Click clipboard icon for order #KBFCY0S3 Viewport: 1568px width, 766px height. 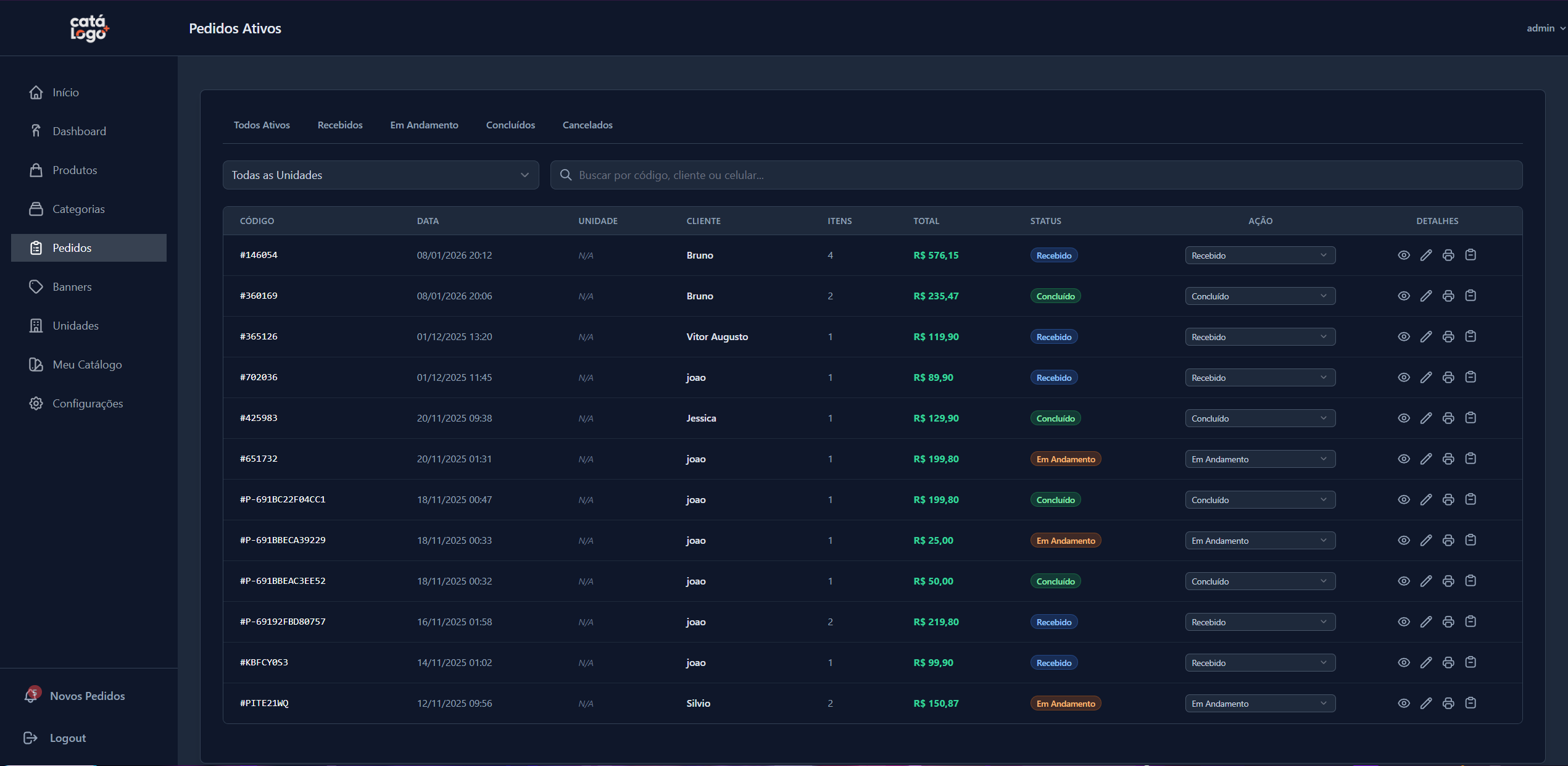(1470, 662)
